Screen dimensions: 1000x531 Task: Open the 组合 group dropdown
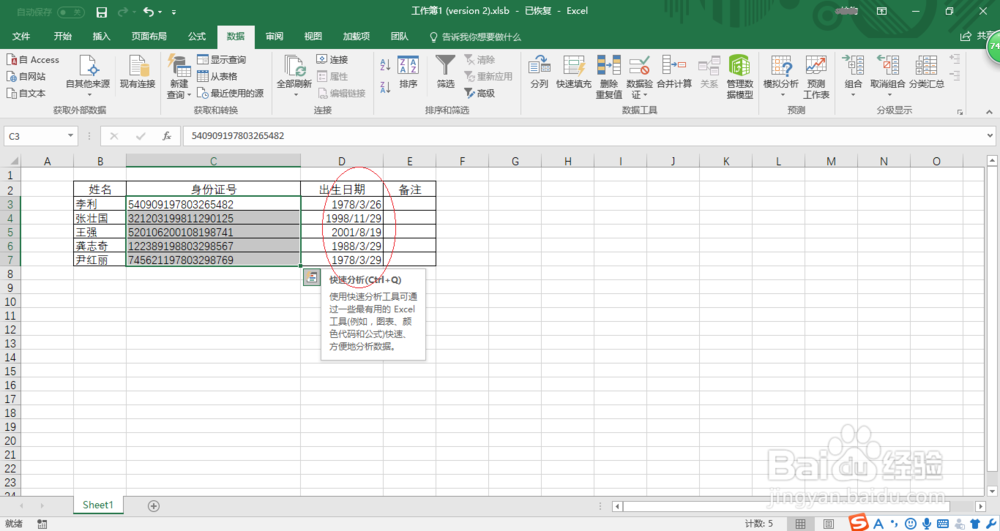(853, 76)
